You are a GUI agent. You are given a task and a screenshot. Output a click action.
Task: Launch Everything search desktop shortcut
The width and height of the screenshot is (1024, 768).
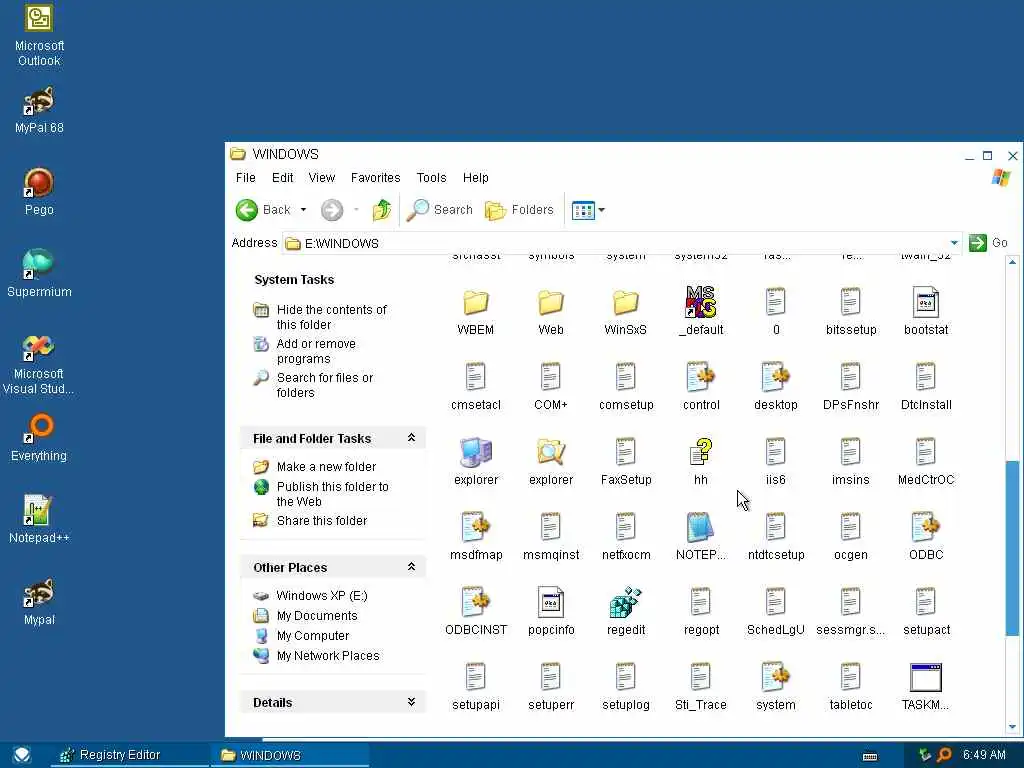(39, 438)
